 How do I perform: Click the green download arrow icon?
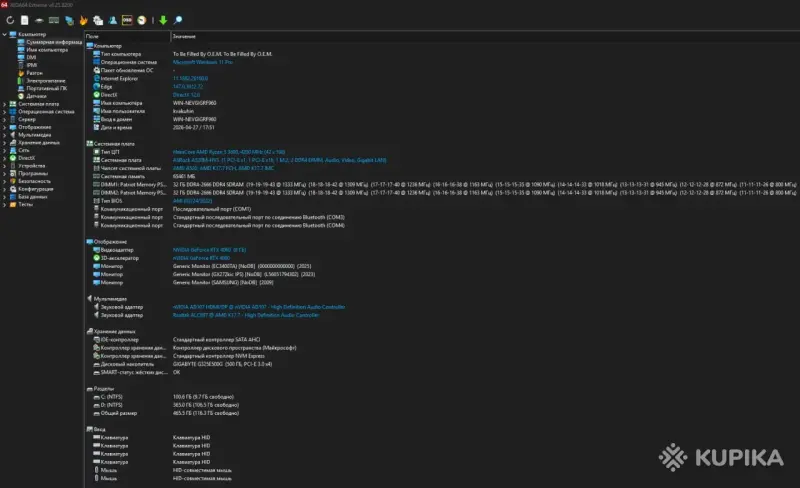tap(163, 20)
